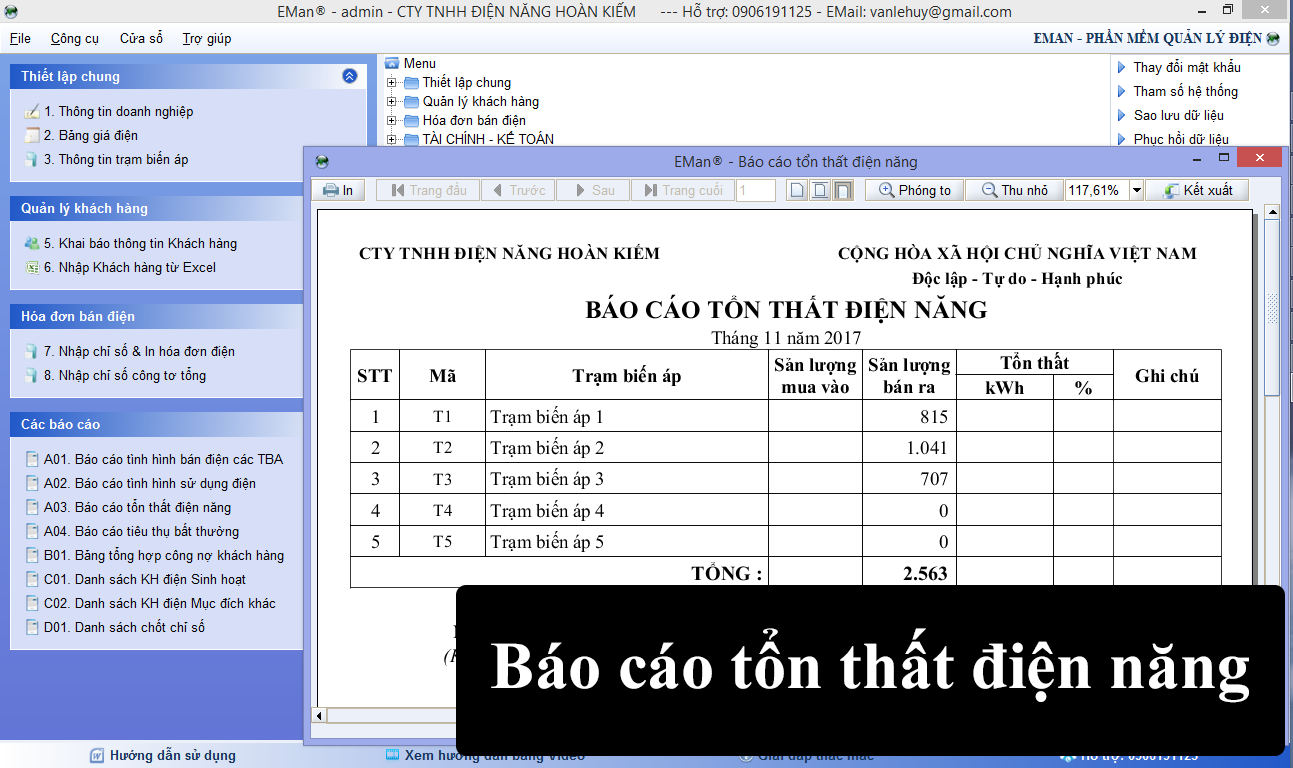
Task: Click icon beside Thông tin doanh nghiệp
Action: point(32,111)
